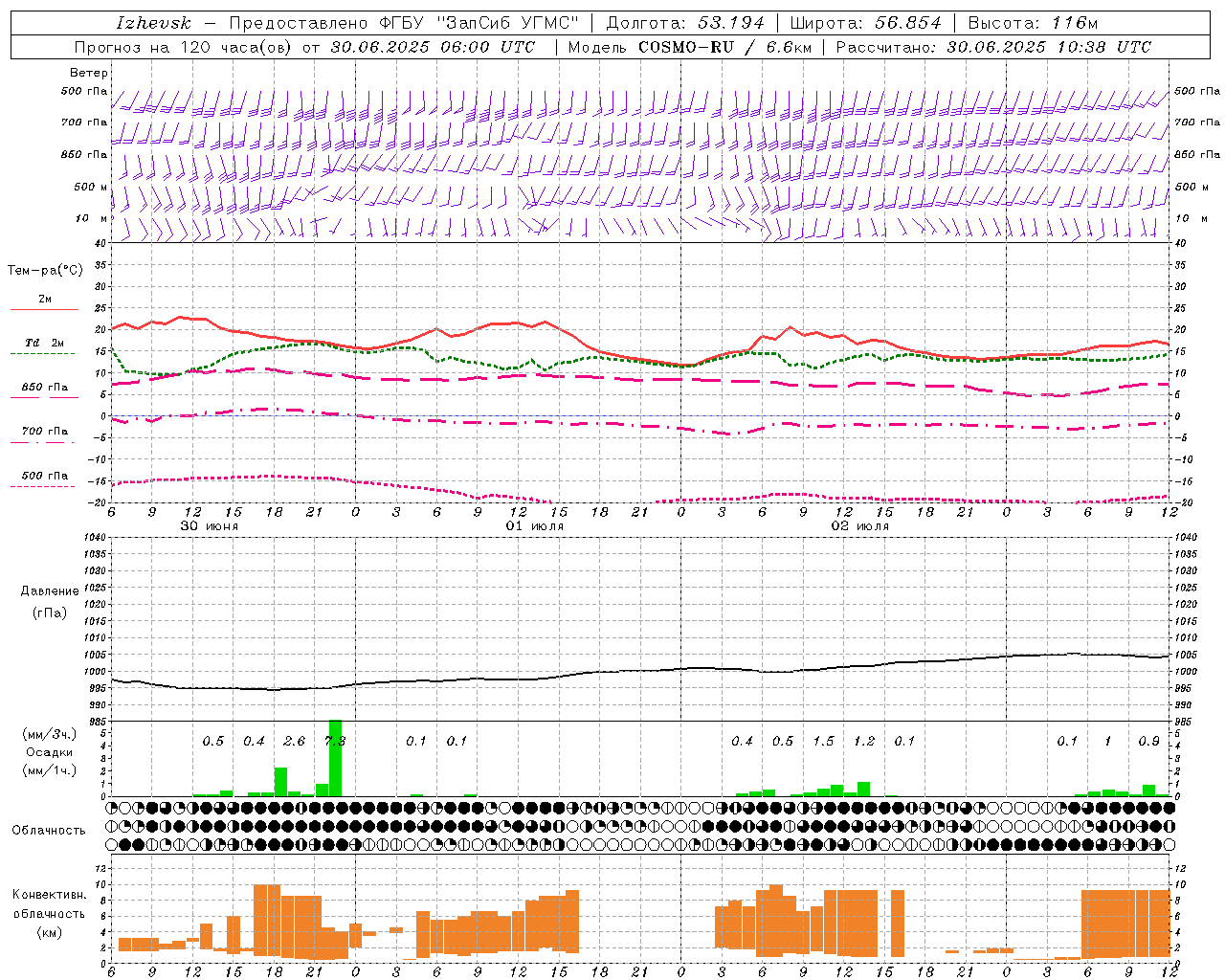Image resolution: width=1225 pixels, height=980 pixels.
Task: Click the '0.9' precipitation amount
Action: 1148,742
